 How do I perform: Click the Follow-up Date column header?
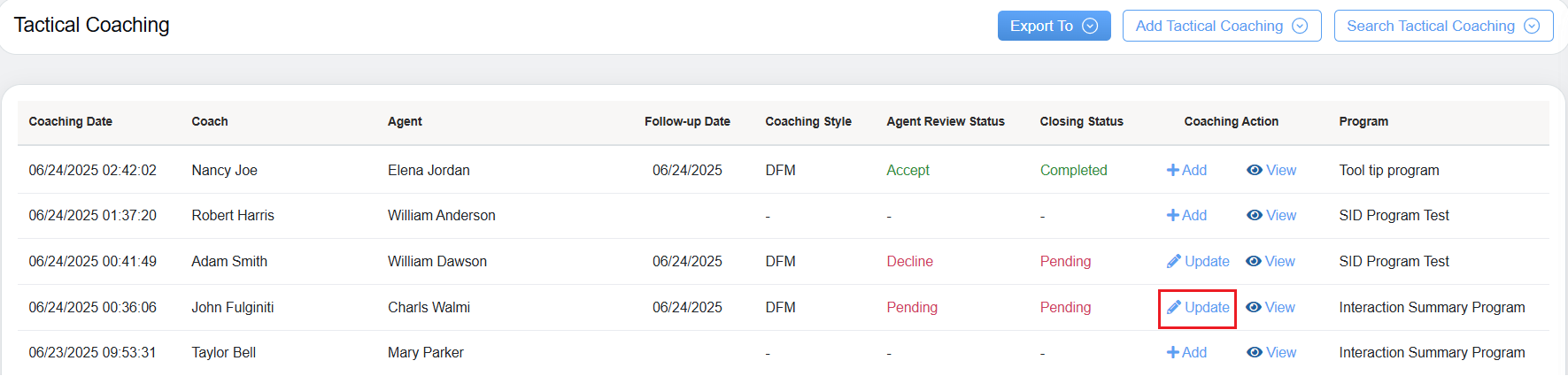[687, 122]
